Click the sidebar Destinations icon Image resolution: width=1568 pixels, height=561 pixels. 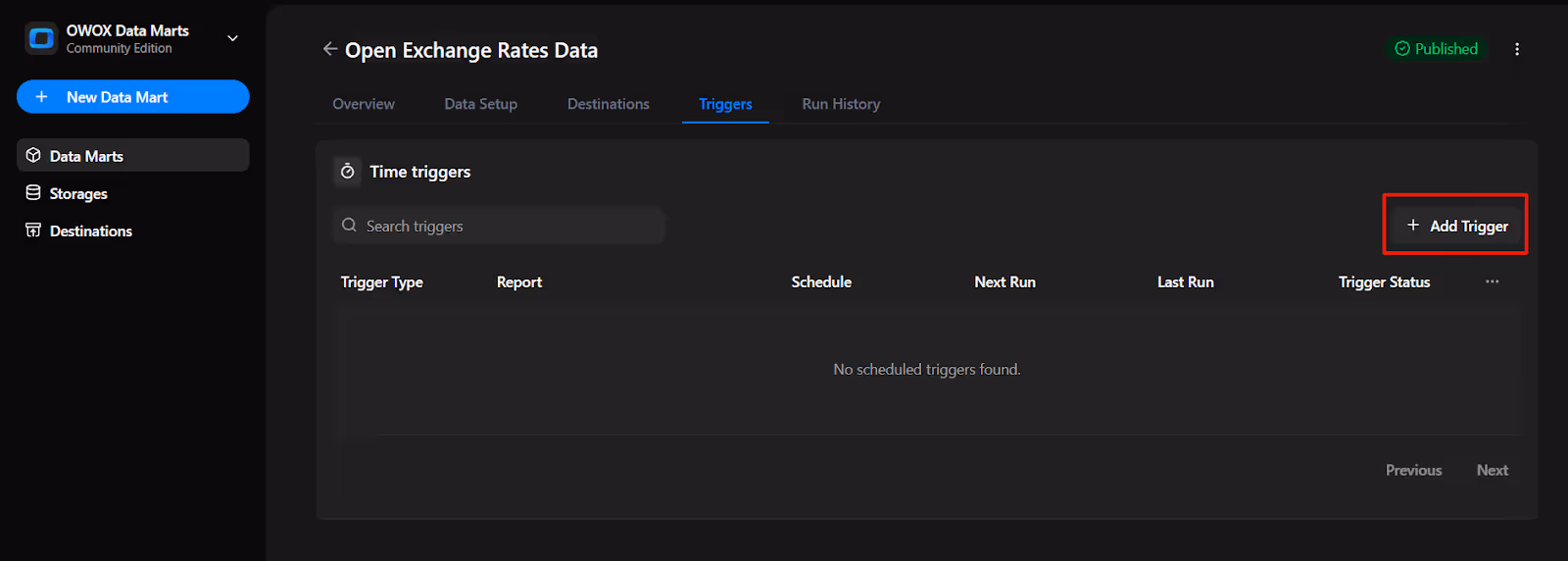pyautogui.click(x=33, y=229)
